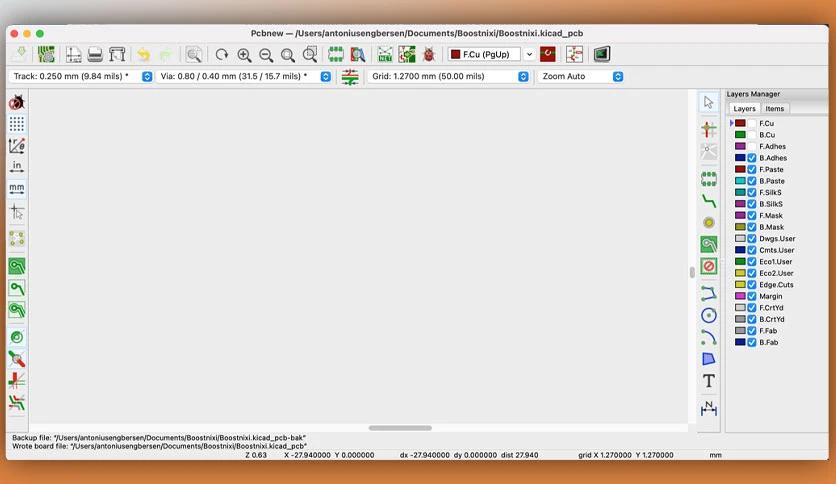Open the page settings icon
This screenshot has height=484, width=836.
(73, 54)
